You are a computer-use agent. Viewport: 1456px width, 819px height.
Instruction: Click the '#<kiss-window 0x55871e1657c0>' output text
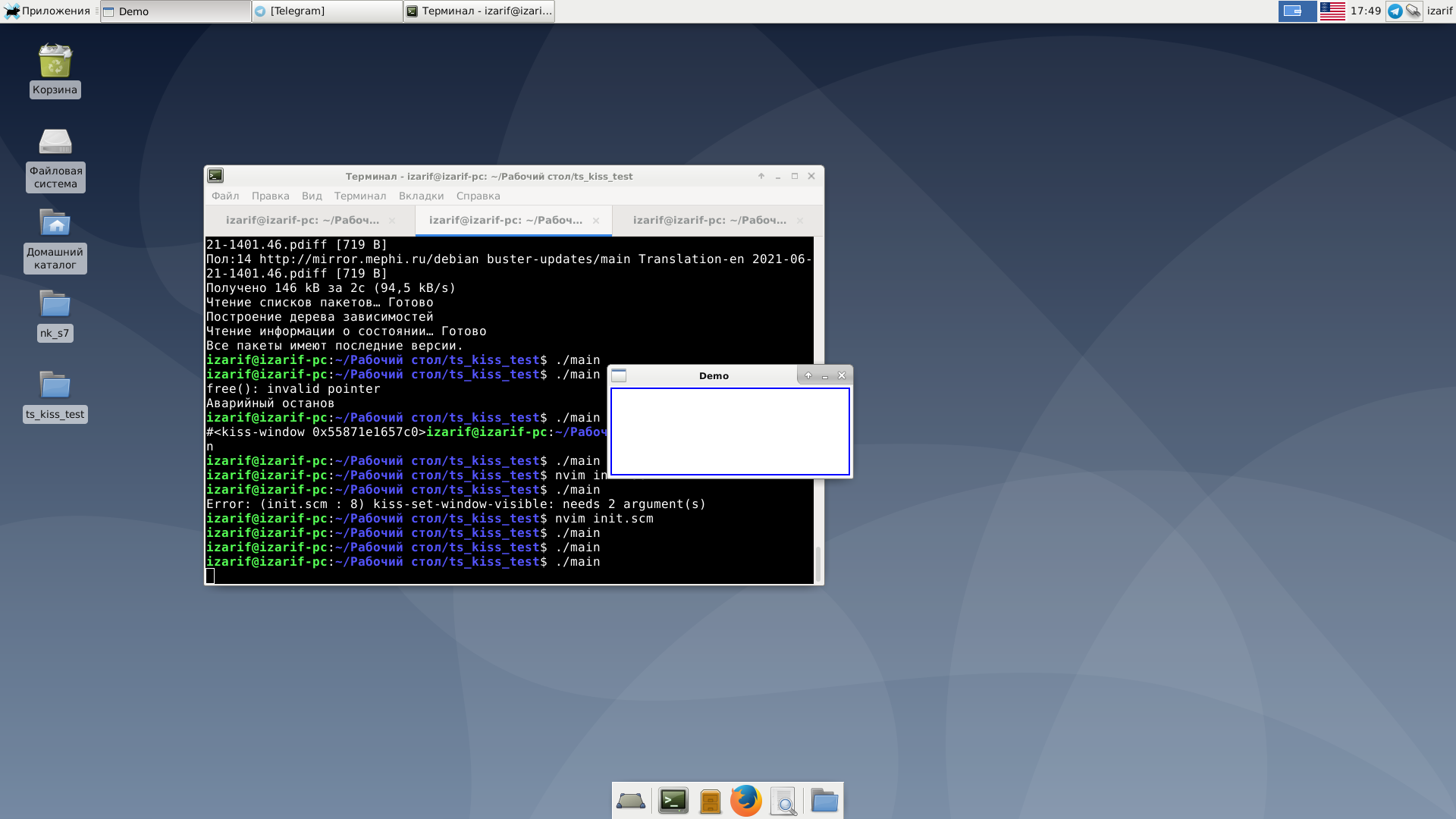315,432
